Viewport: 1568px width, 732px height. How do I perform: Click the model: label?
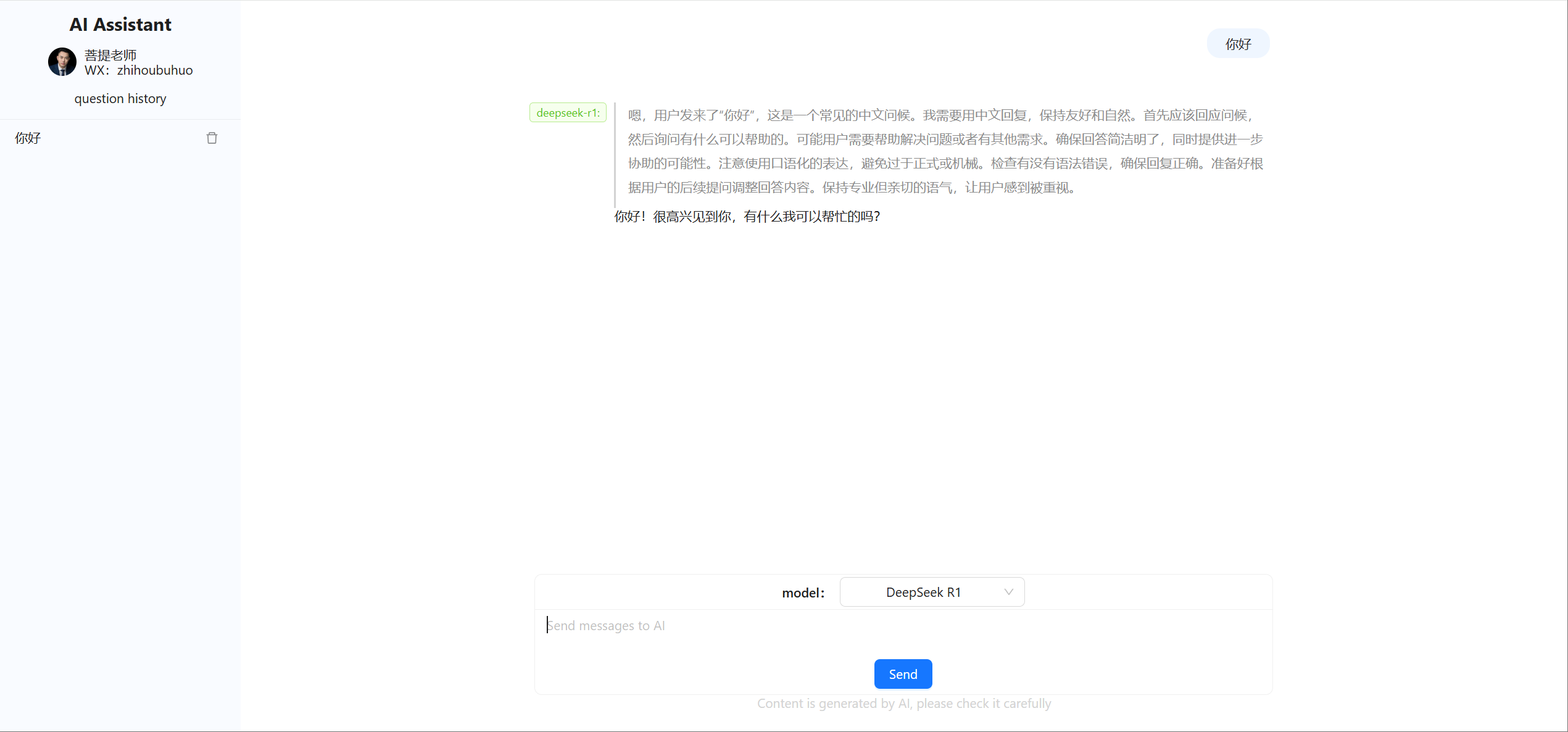coord(803,593)
